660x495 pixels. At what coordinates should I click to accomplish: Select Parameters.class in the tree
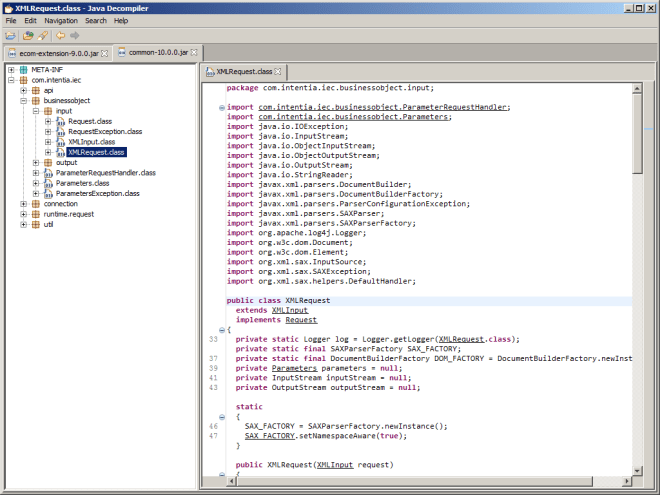click(x=83, y=183)
